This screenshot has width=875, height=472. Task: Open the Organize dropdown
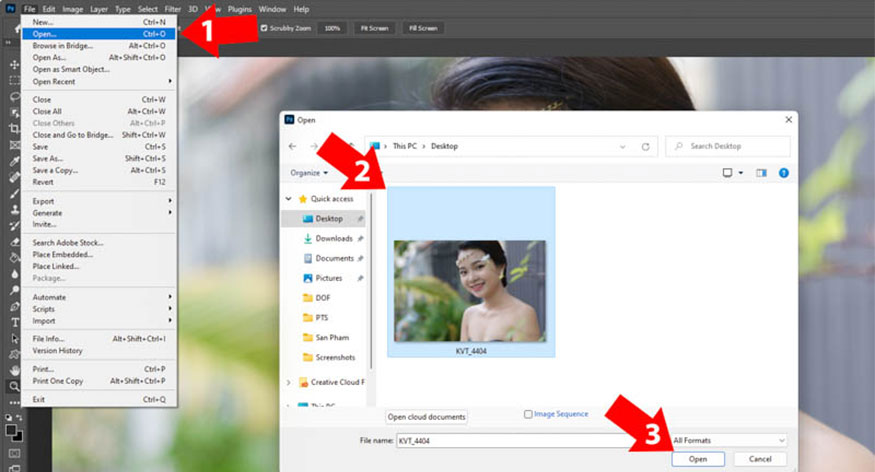309,172
